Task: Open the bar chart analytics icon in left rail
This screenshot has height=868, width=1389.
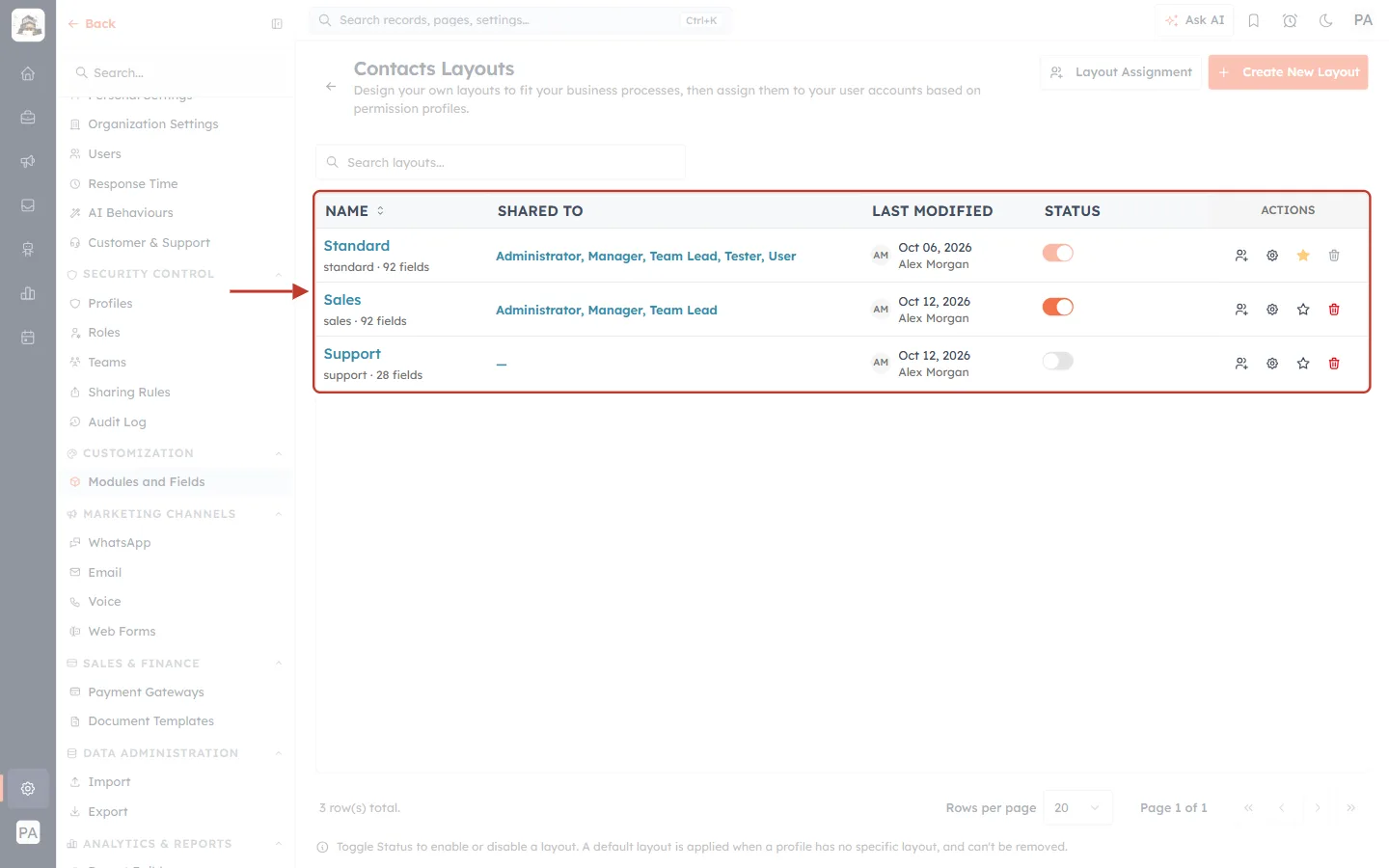Action: pos(28,293)
